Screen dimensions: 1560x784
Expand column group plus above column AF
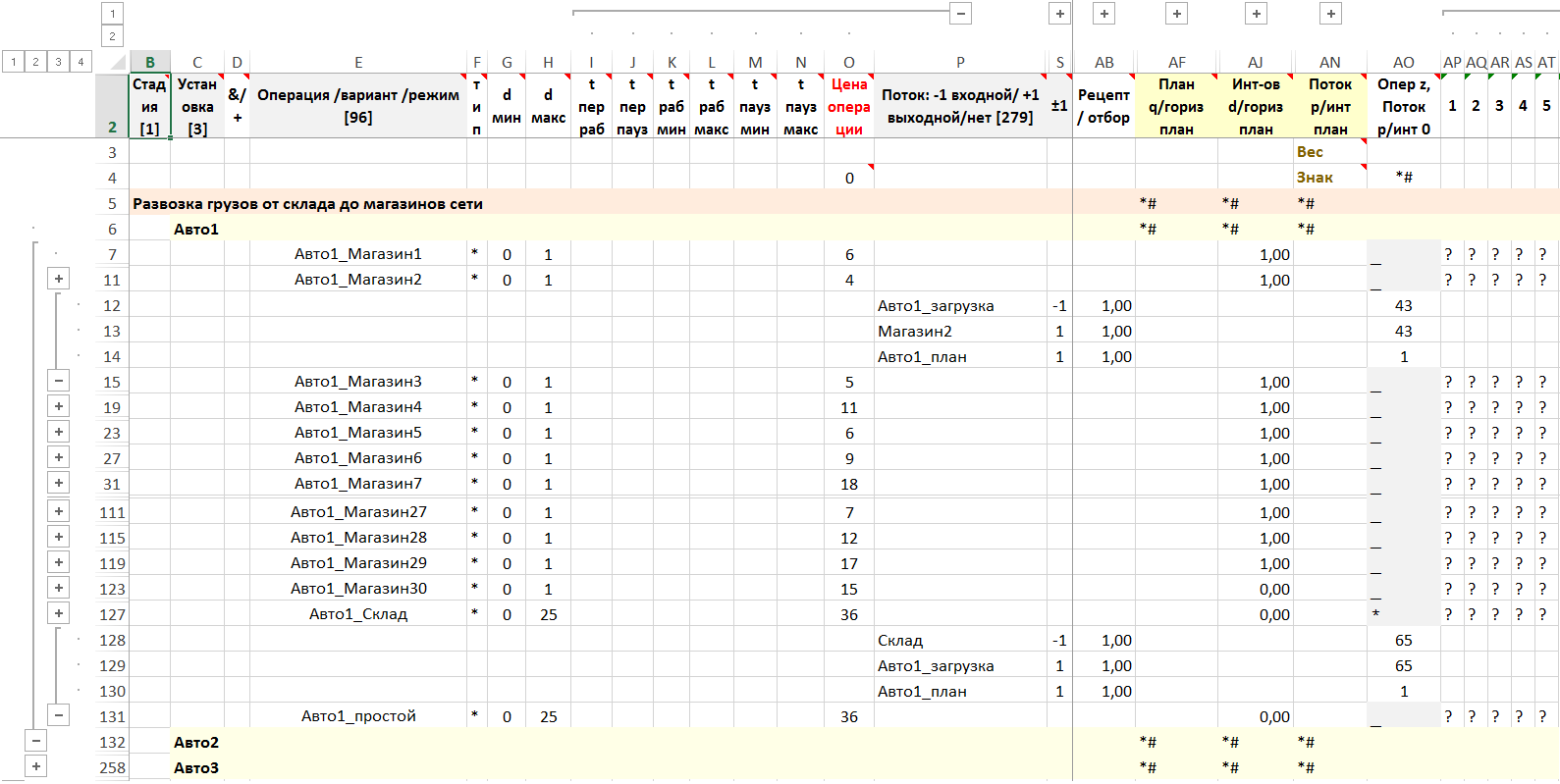pos(1176,14)
